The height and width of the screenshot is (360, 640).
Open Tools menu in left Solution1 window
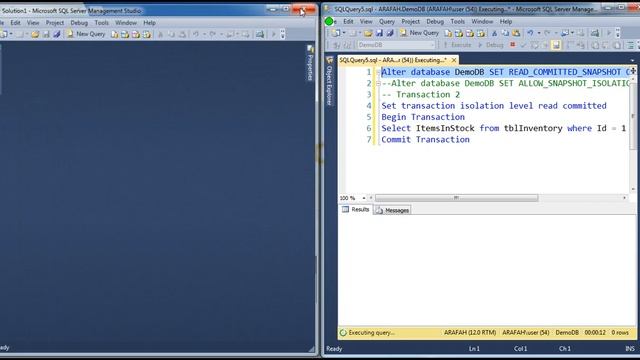click(102, 23)
